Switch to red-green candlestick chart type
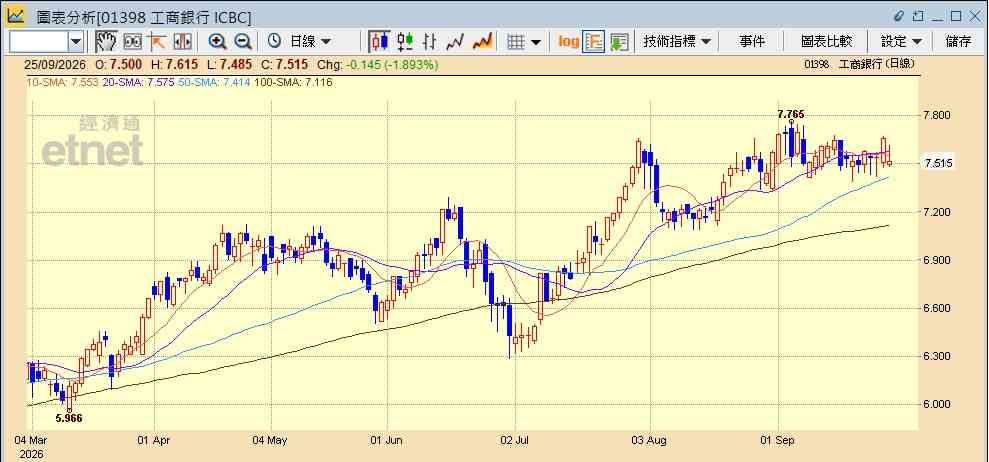989x462 pixels. (x=405, y=42)
